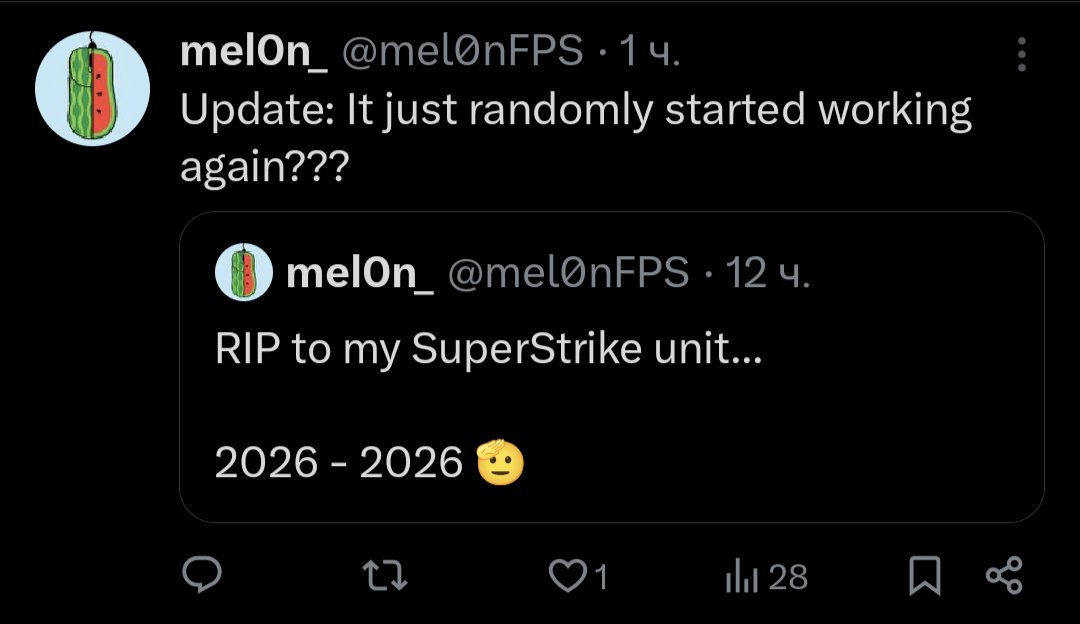Viewport: 1080px width, 624px height.
Task: Like the tweet with the heart icon
Action: coord(569,576)
